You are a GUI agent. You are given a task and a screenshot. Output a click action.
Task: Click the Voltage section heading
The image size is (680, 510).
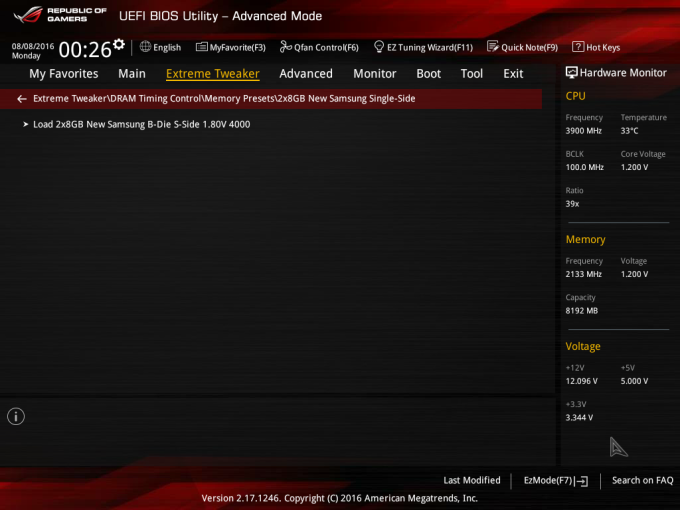(x=583, y=347)
